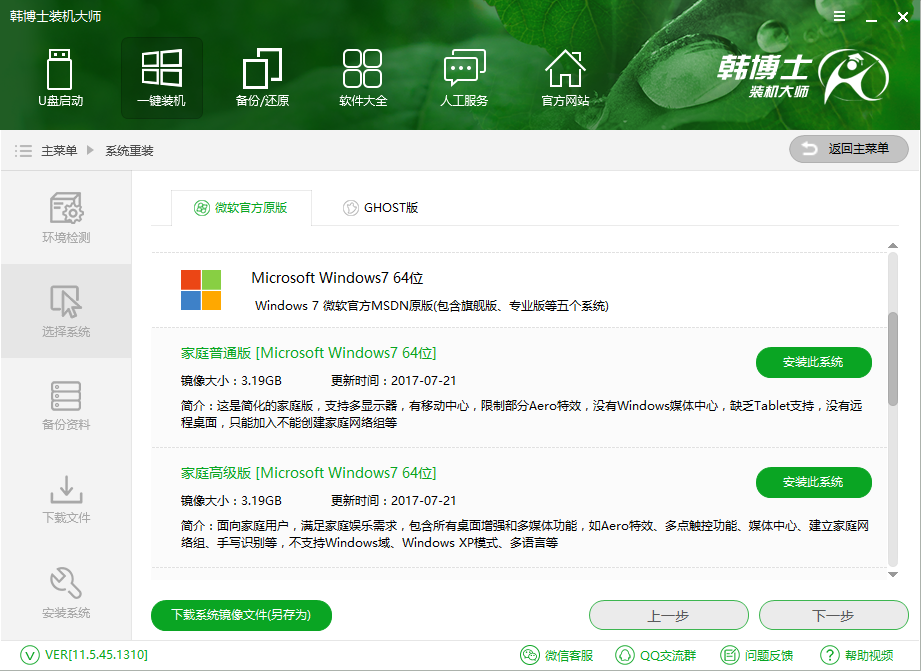Image resolution: width=921 pixels, height=671 pixels.
Task: Open the hamburger menu at top right
Action: 839,16
